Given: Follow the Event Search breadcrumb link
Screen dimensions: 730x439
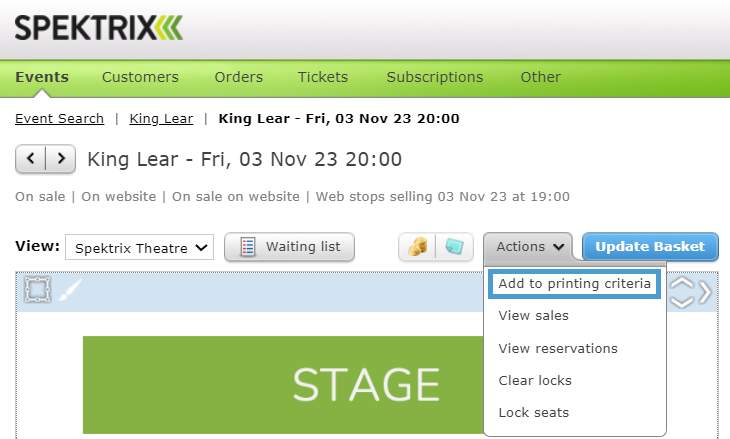Looking at the screenshot, I should 60,119.
